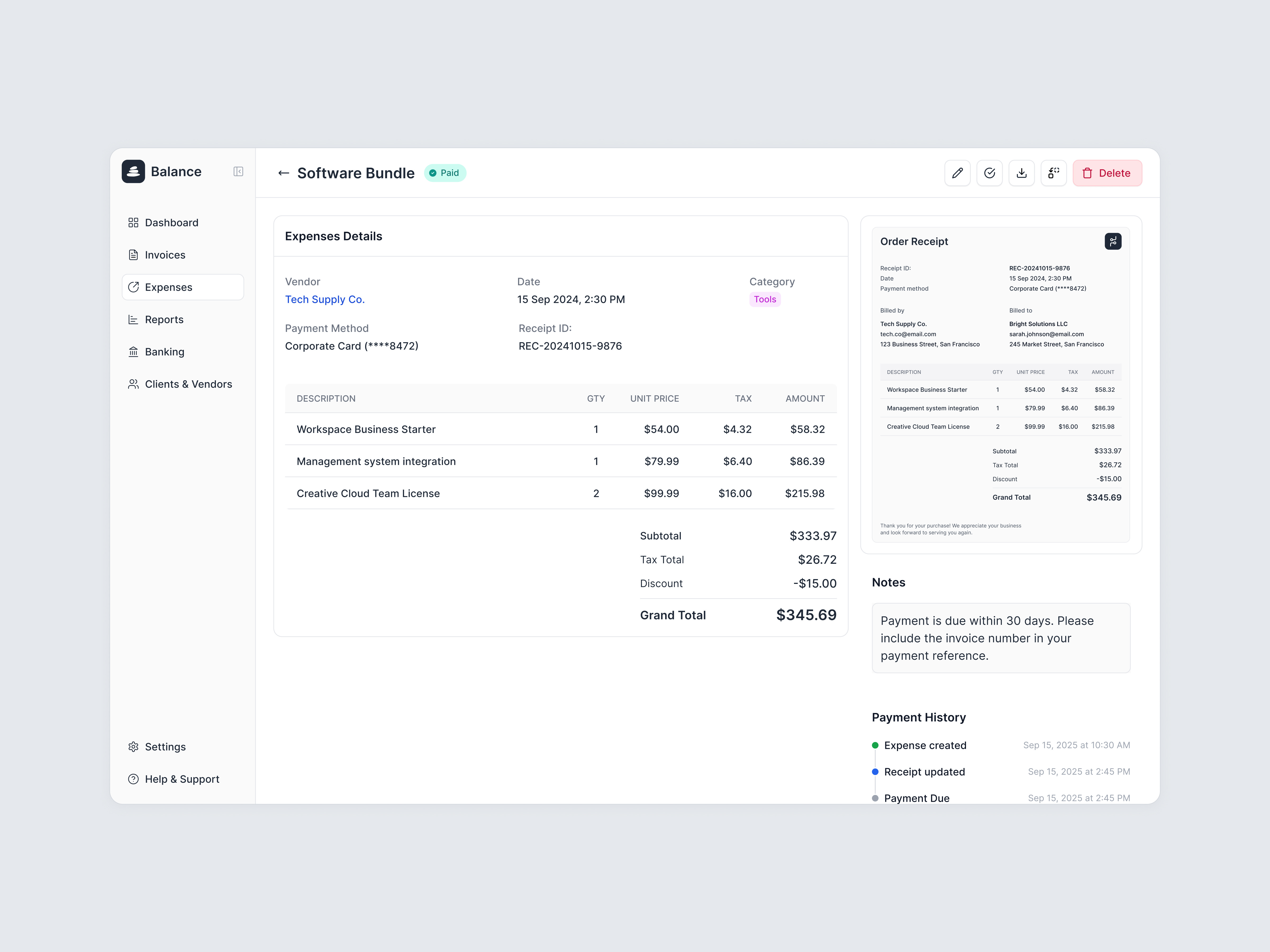Viewport: 1270px width, 952px height.
Task: Collapse the sidebar with the panel toggle
Action: click(238, 172)
